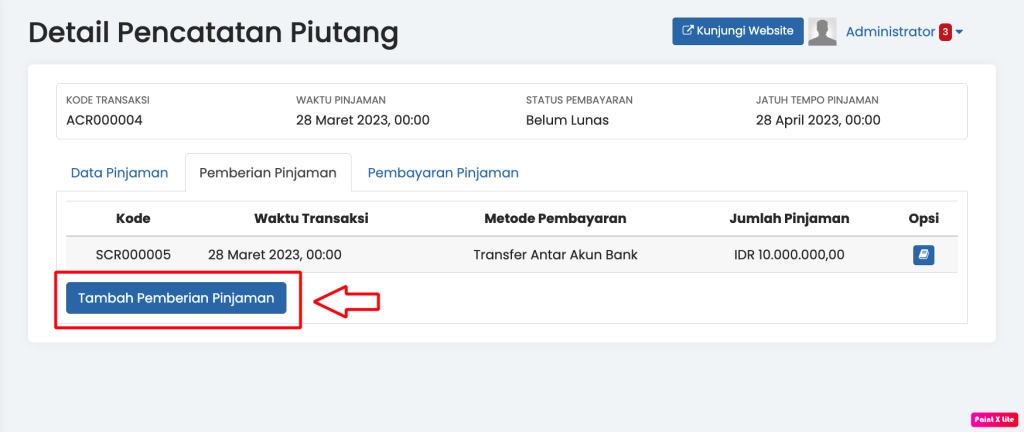Click the Opsi column header
The height and width of the screenshot is (432, 1024).
click(923, 219)
